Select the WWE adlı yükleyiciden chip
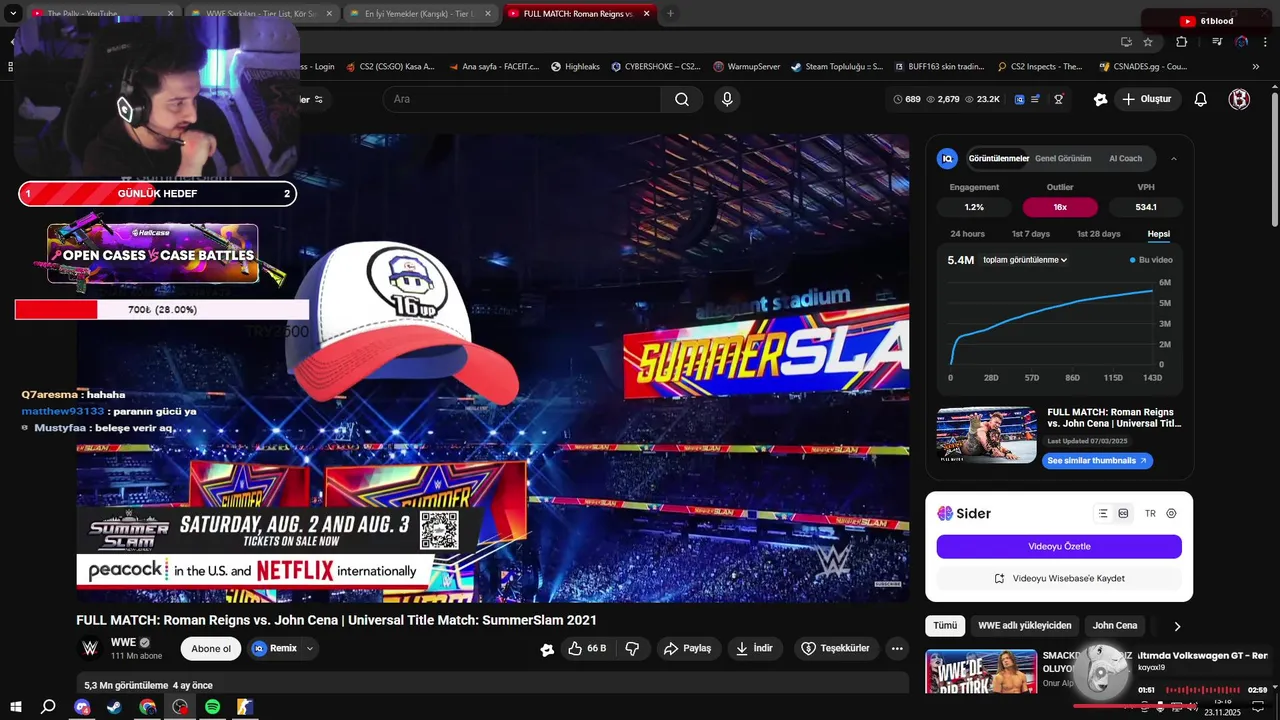Image resolution: width=1280 pixels, height=720 pixels. 1024,626
